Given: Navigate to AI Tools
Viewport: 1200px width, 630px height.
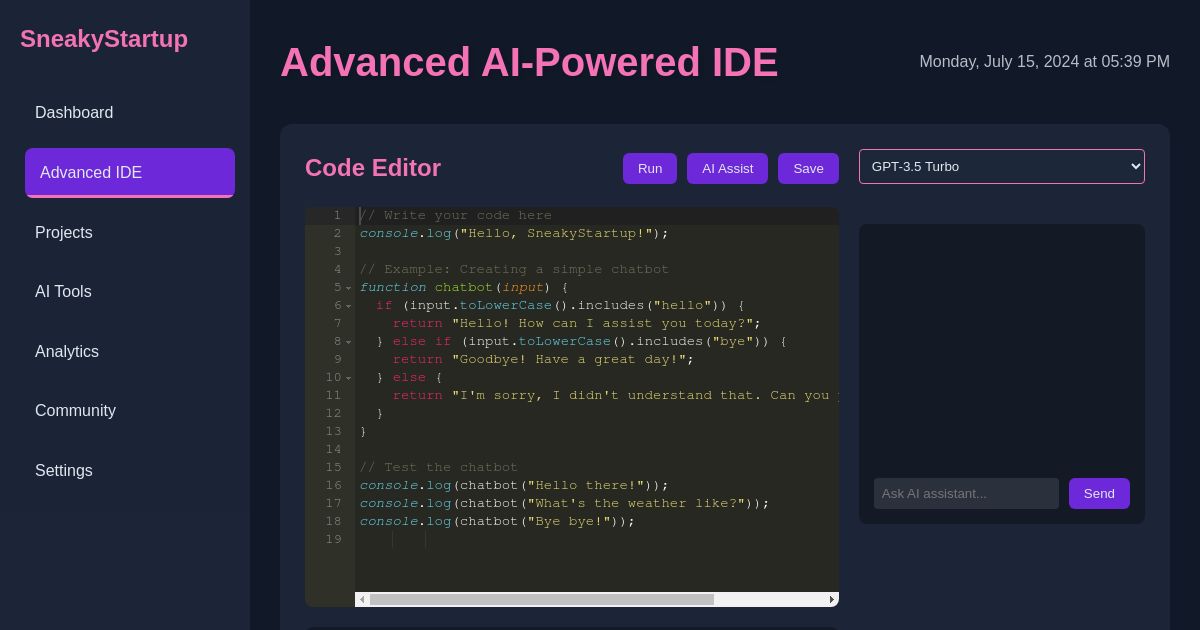Looking at the screenshot, I should coord(63,292).
